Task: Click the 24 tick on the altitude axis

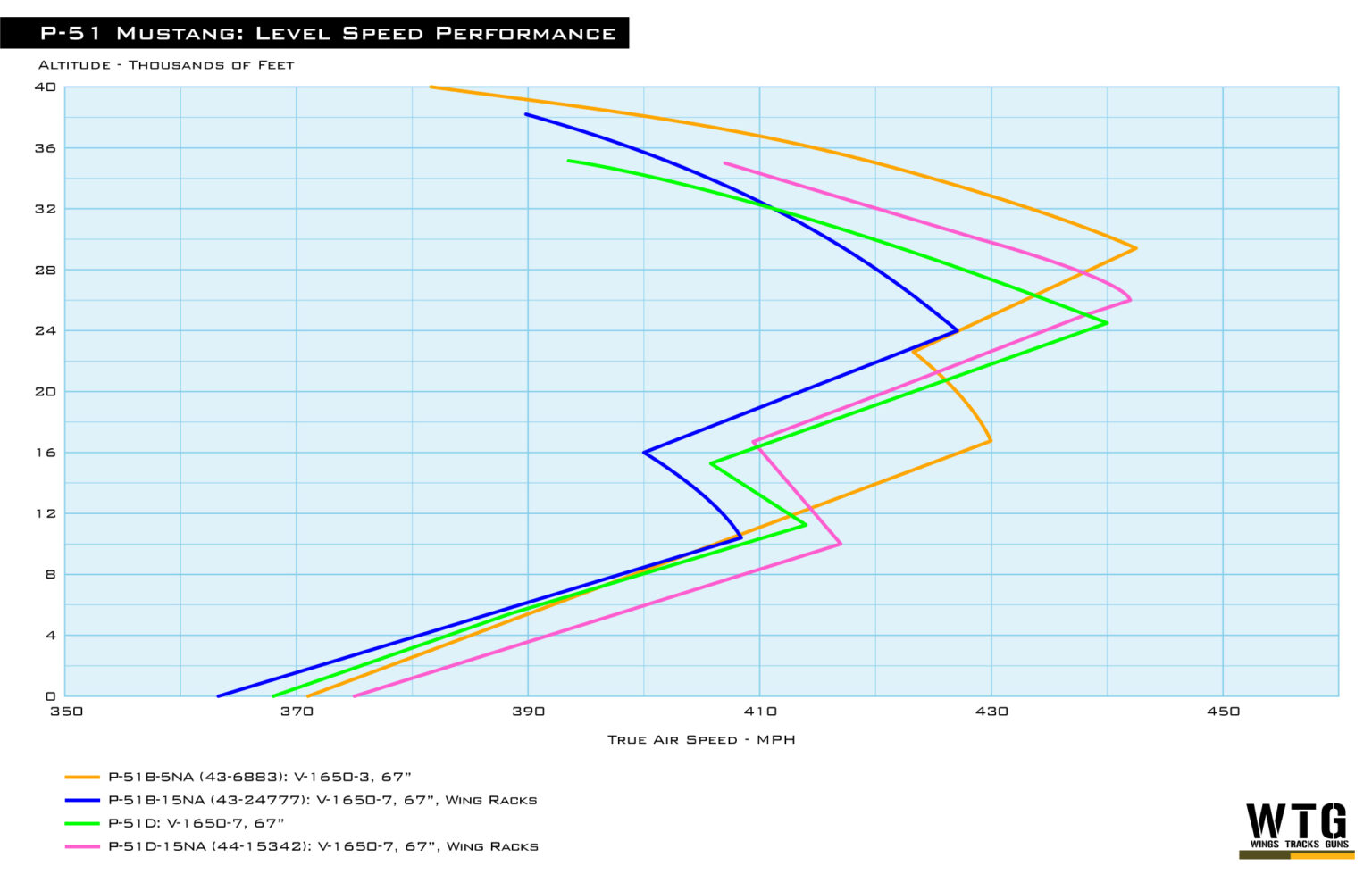Action: pos(46,331)
